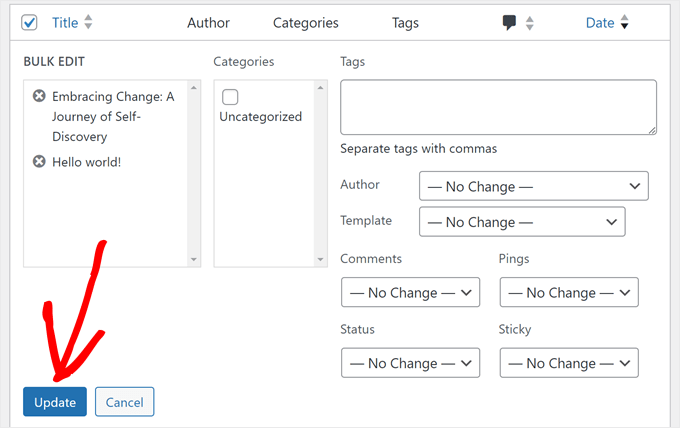Open the Sticky dropdown
This screenshot has width=680, height=428.
click(x=568, y=362)
